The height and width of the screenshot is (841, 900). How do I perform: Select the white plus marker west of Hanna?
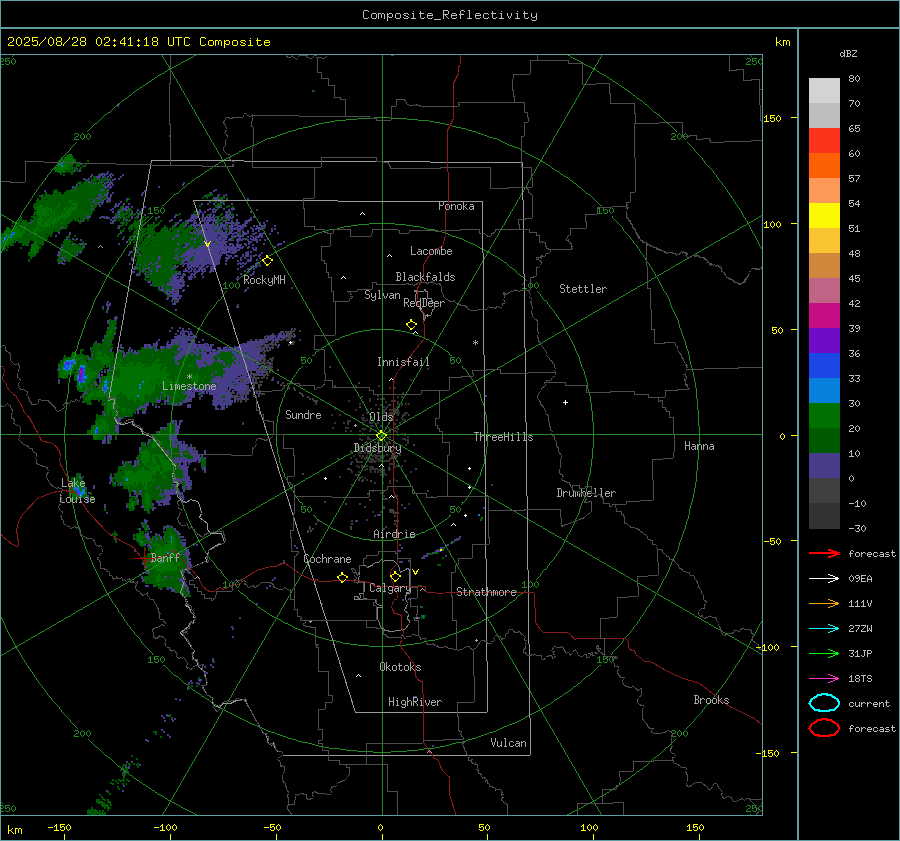click(565, 402)
